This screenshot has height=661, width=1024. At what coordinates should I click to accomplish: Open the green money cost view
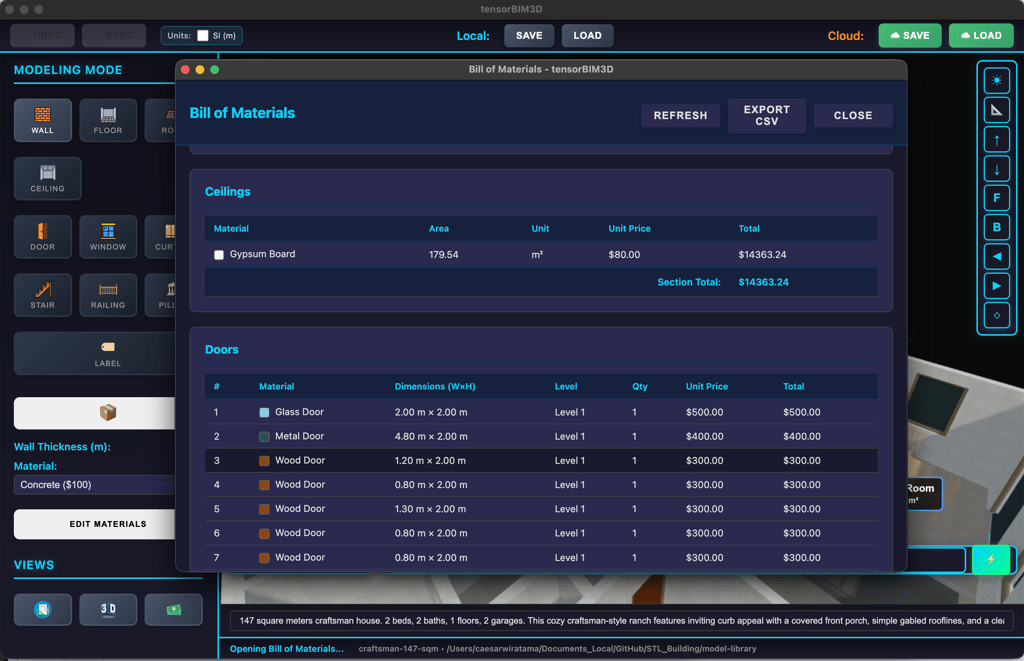(x=173, y=609)
